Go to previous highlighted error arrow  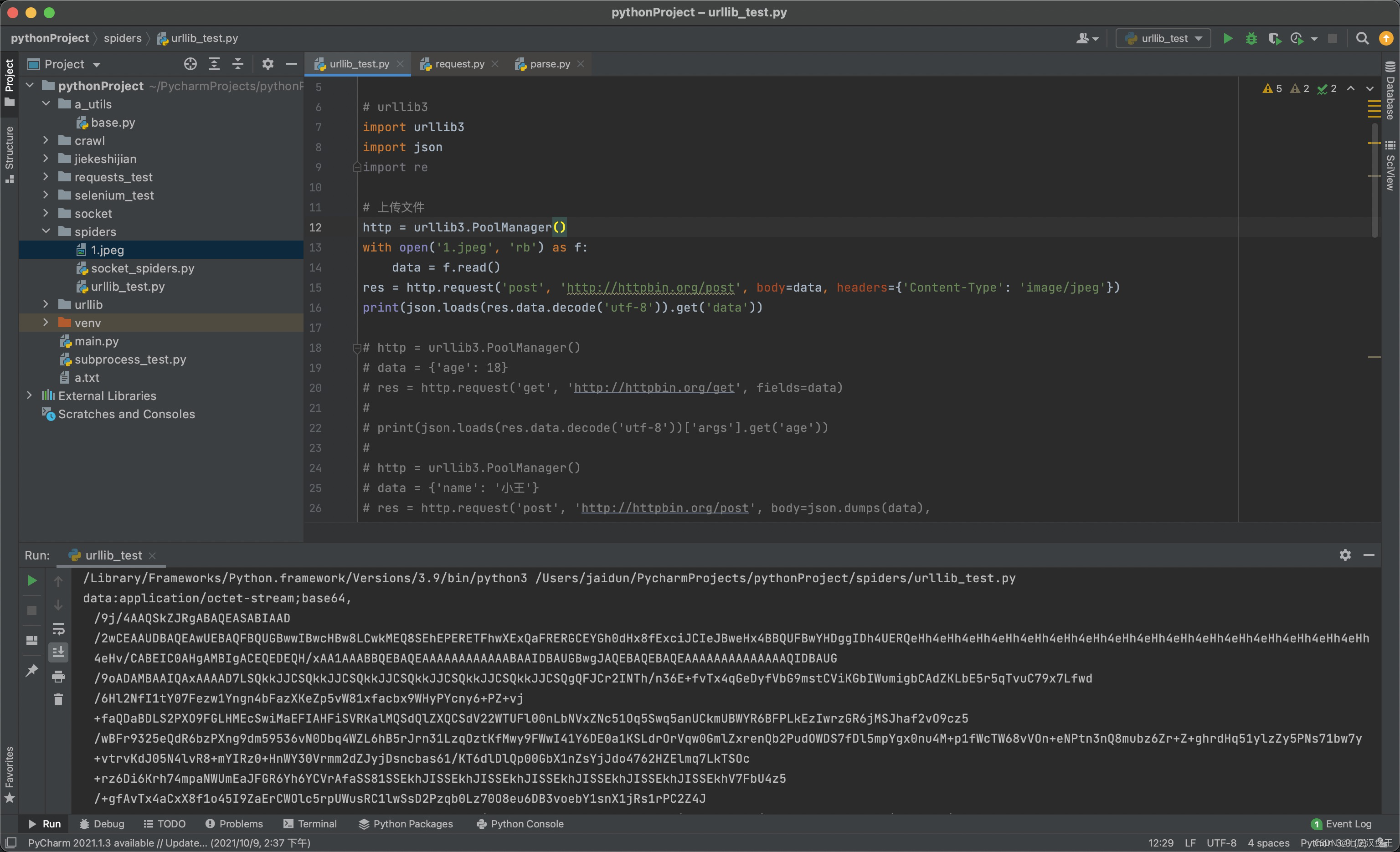click(x=1351, y=88)
